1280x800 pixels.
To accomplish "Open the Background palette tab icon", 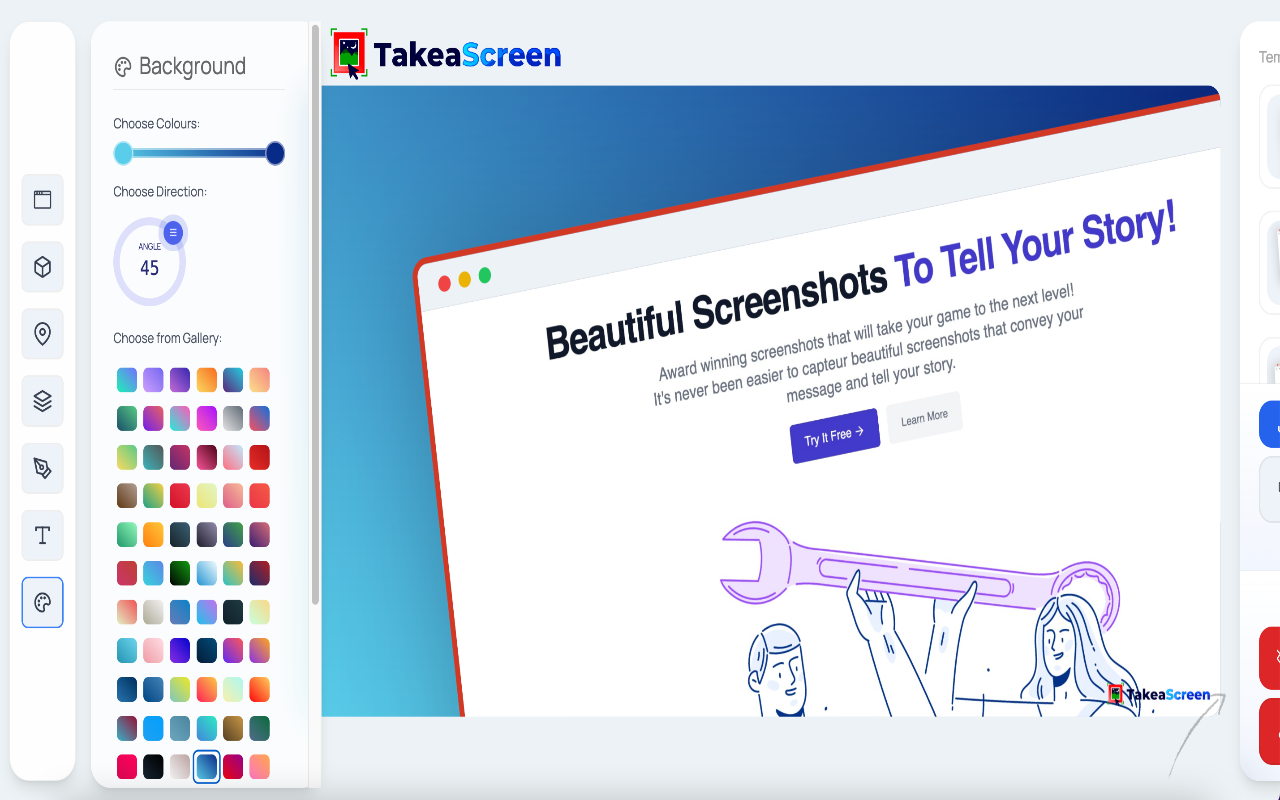I will coord(42,602).
